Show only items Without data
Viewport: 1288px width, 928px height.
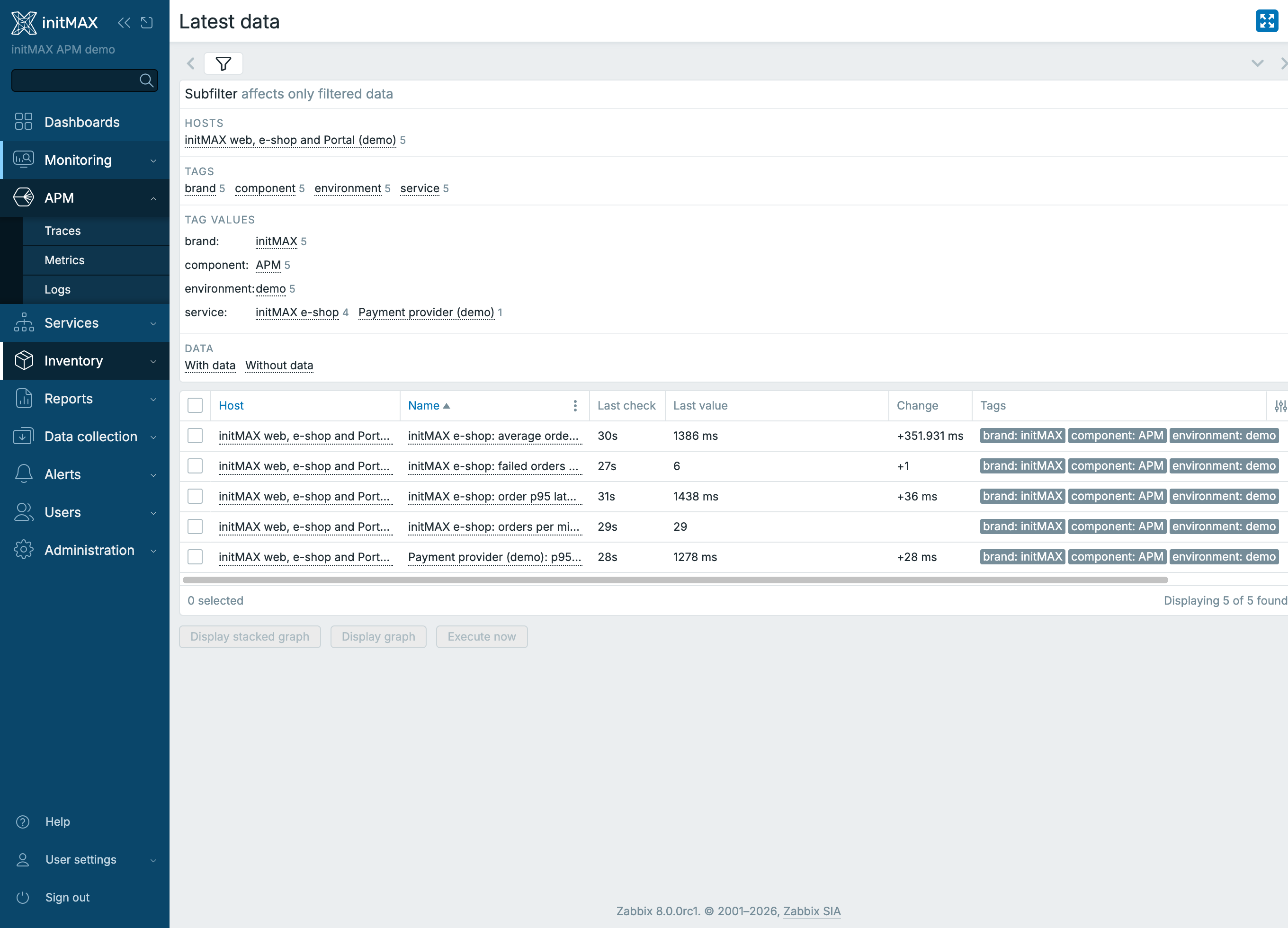pos(279,365)
